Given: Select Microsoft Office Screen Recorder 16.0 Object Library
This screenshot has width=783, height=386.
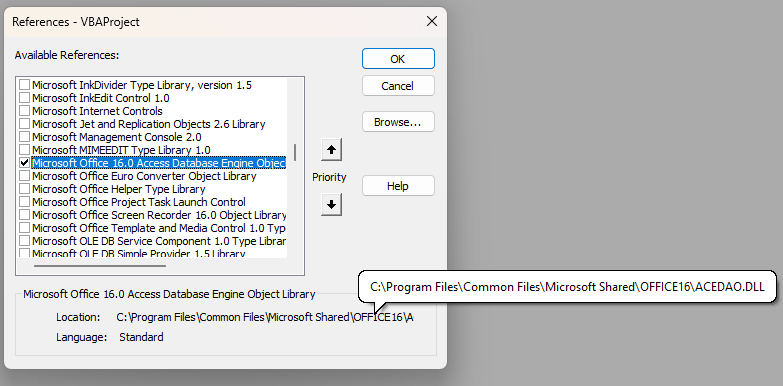Looking at the screenshot, I should coord(159,215).
